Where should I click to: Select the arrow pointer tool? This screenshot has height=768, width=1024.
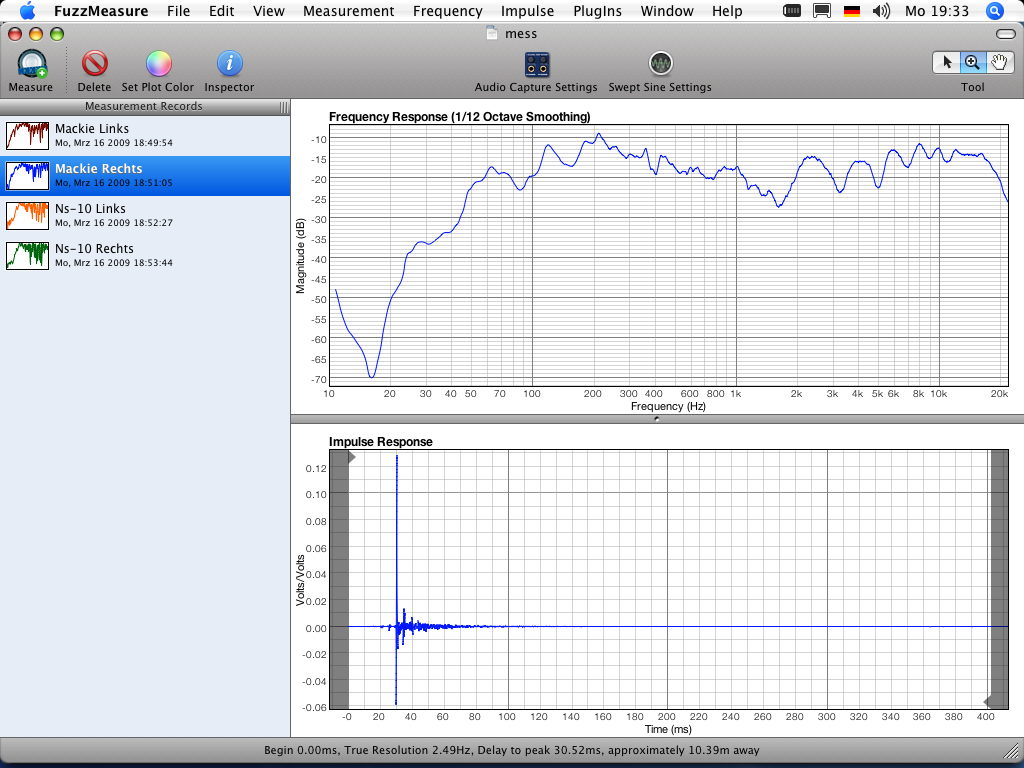pos(946,62)
